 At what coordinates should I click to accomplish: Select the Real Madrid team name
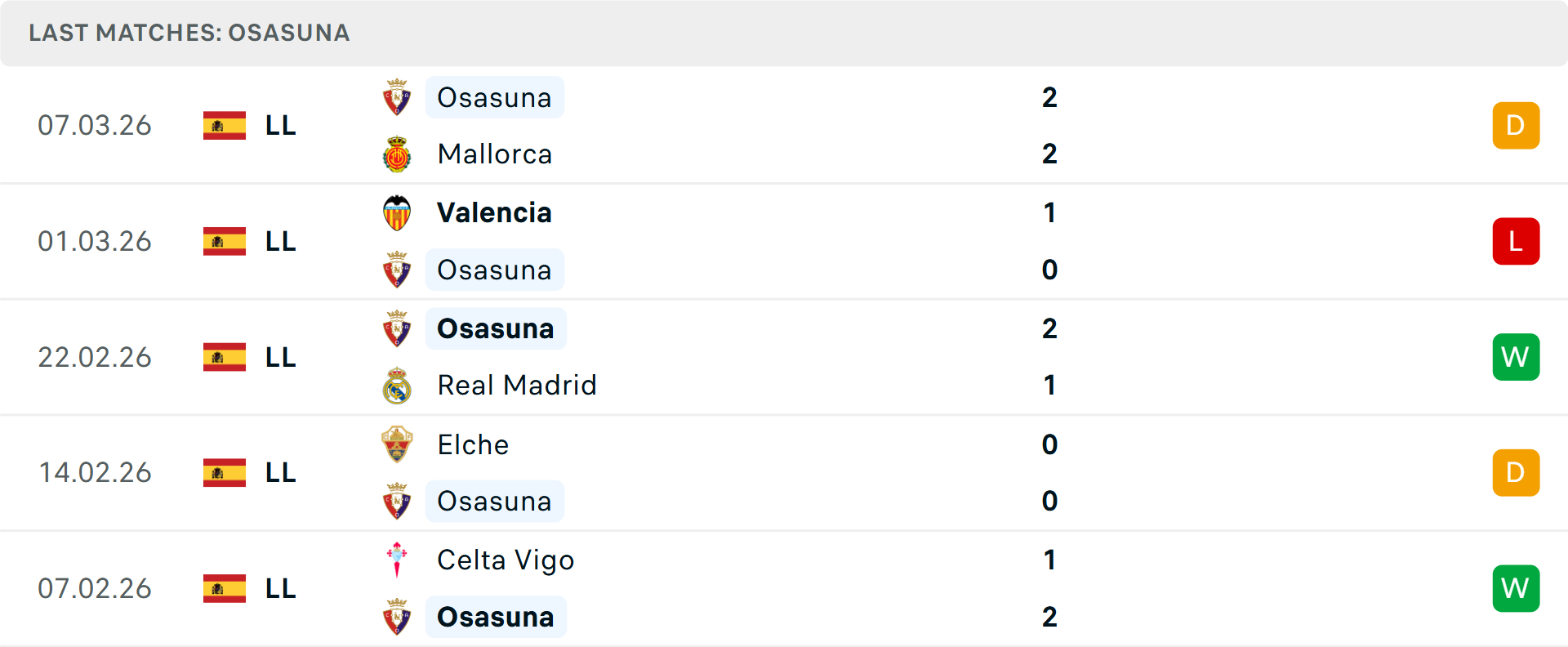point(516,385)
